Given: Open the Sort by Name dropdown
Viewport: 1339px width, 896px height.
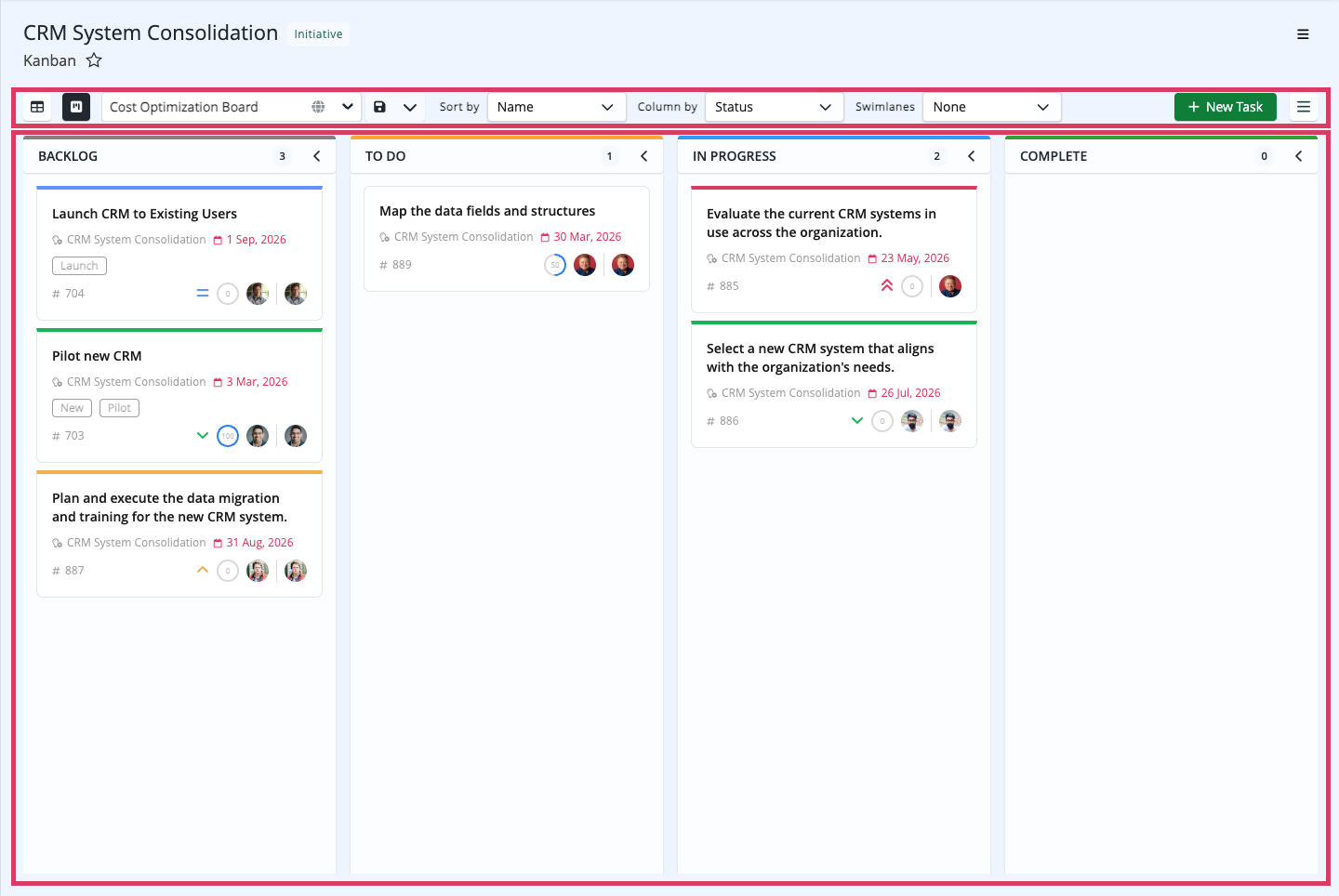Looking at the screenshot, I should point(556,107).
